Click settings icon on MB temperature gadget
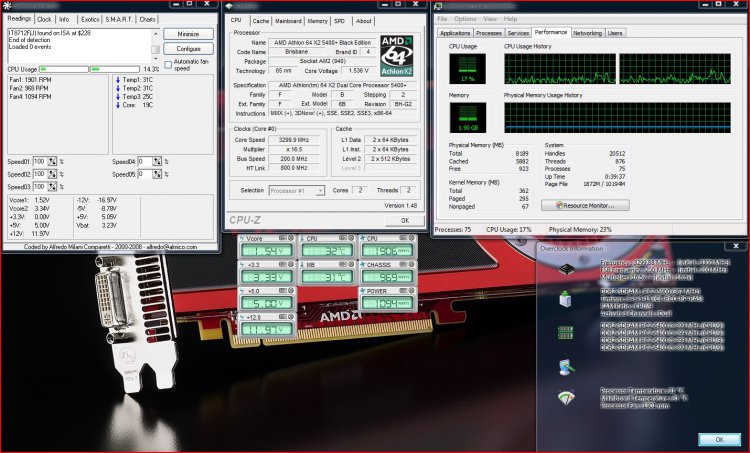Image resolution: width=750 pixels, height=453 pixels. click(x=343, y=265)
